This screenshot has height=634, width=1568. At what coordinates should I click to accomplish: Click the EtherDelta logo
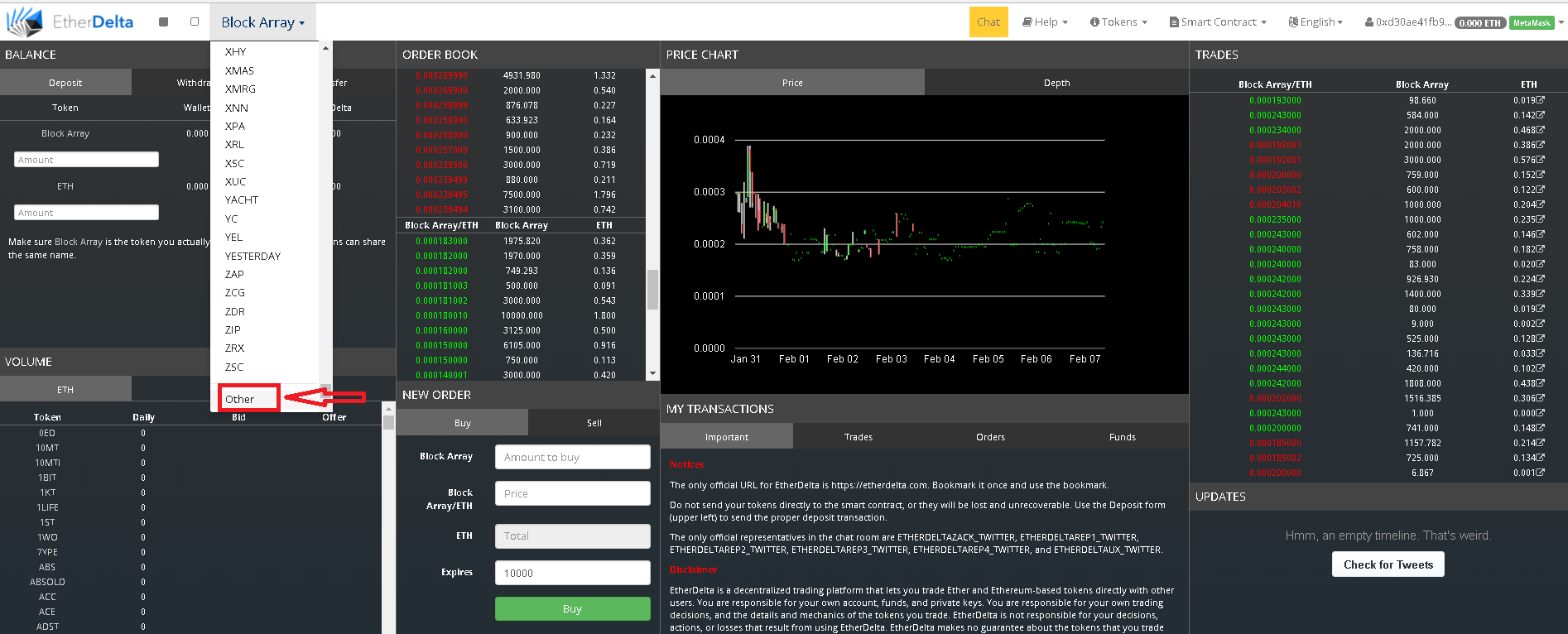point(69,22)
